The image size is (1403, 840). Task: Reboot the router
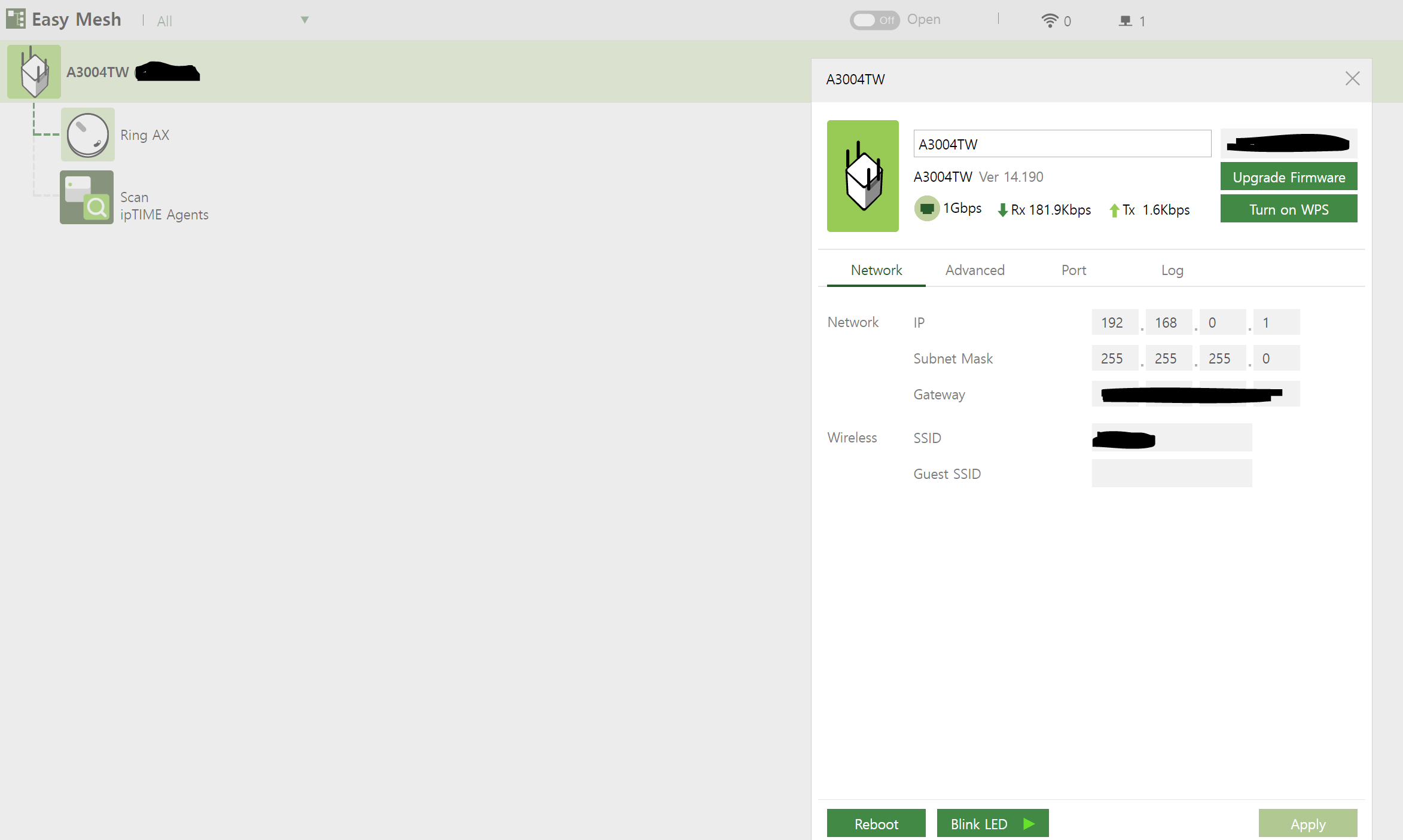coord(876,823)
